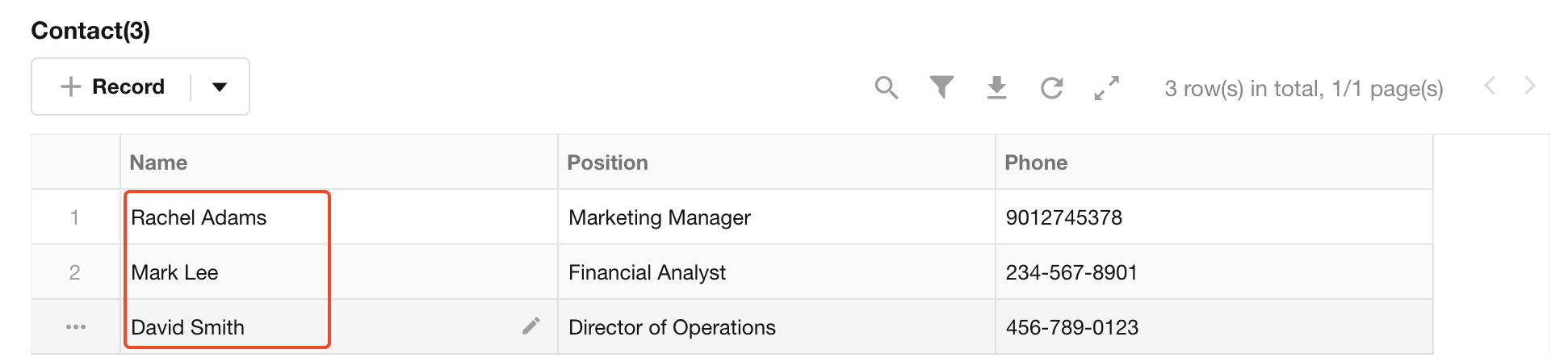This screenshot has height=362, width=1568.
Task: Sort by the Name column header
Action: coord(159,162)
